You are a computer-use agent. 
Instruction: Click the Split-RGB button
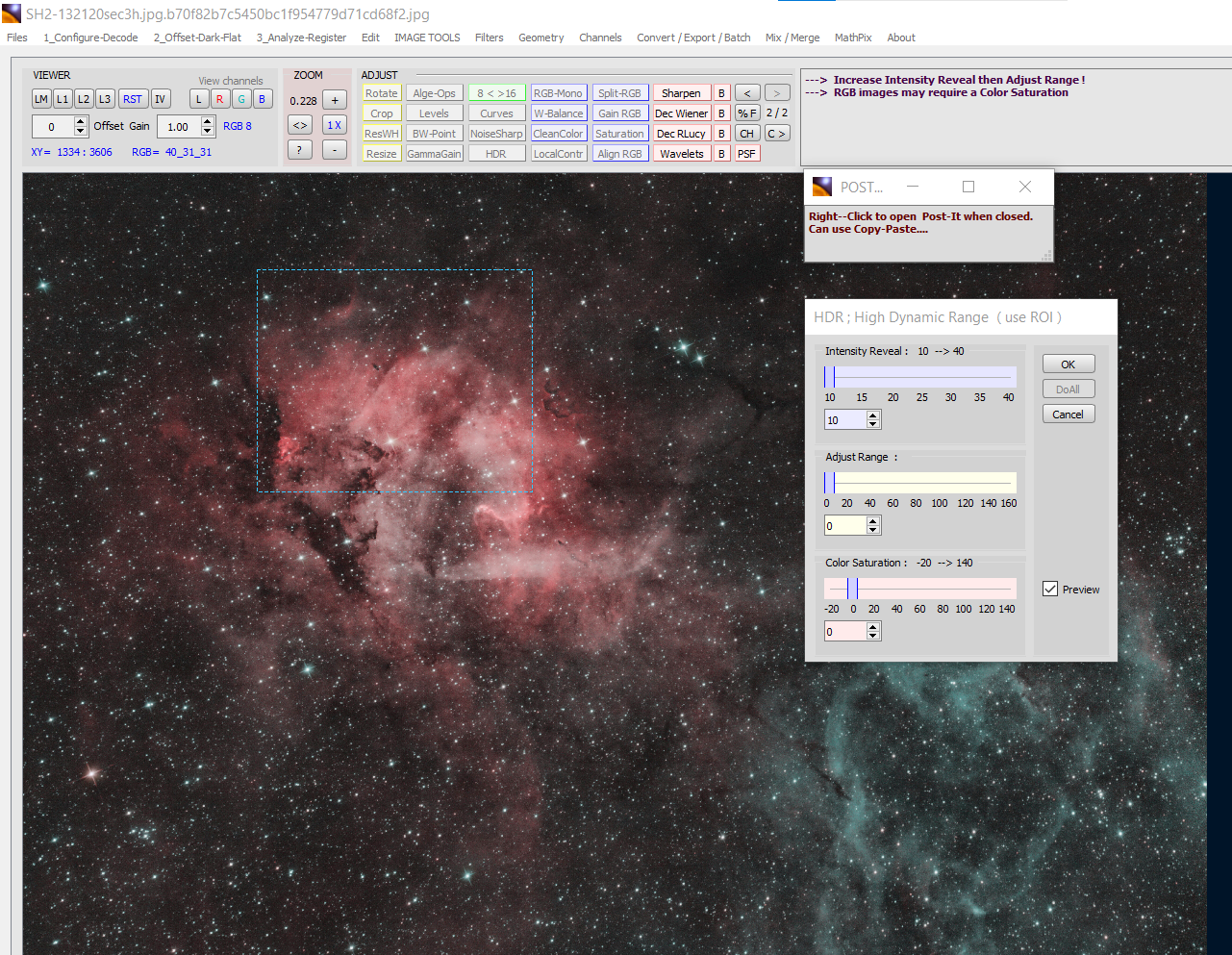[x=619, y=93]
